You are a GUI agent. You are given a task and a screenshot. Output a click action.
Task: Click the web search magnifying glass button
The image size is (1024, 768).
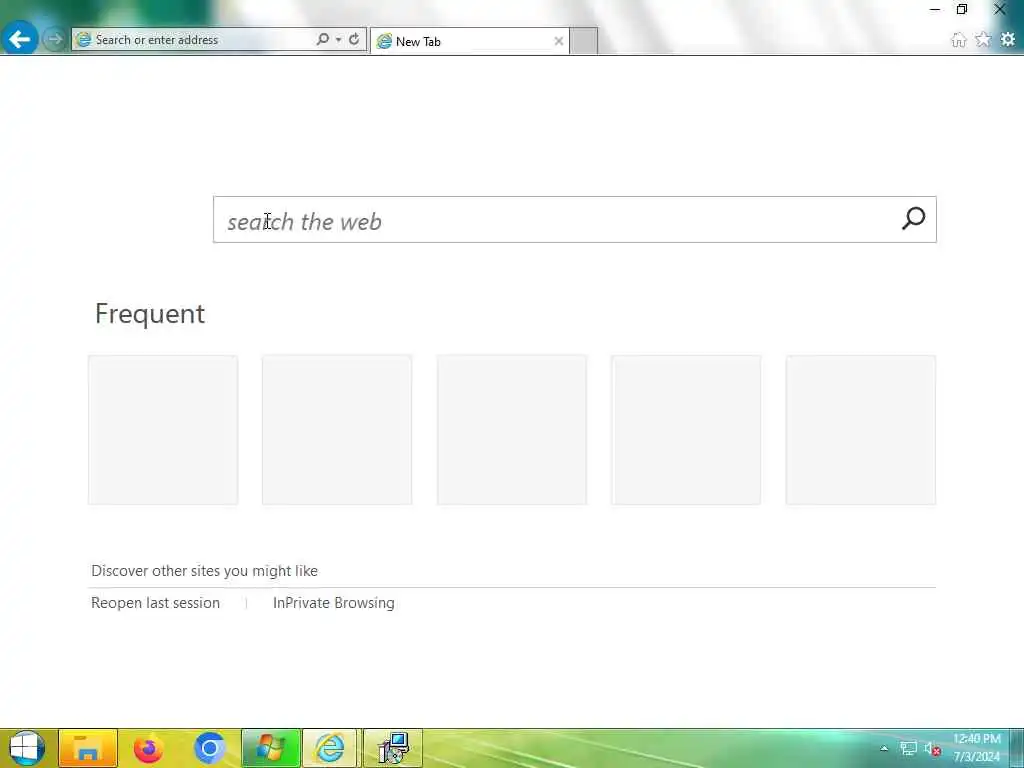click(914, 219)
